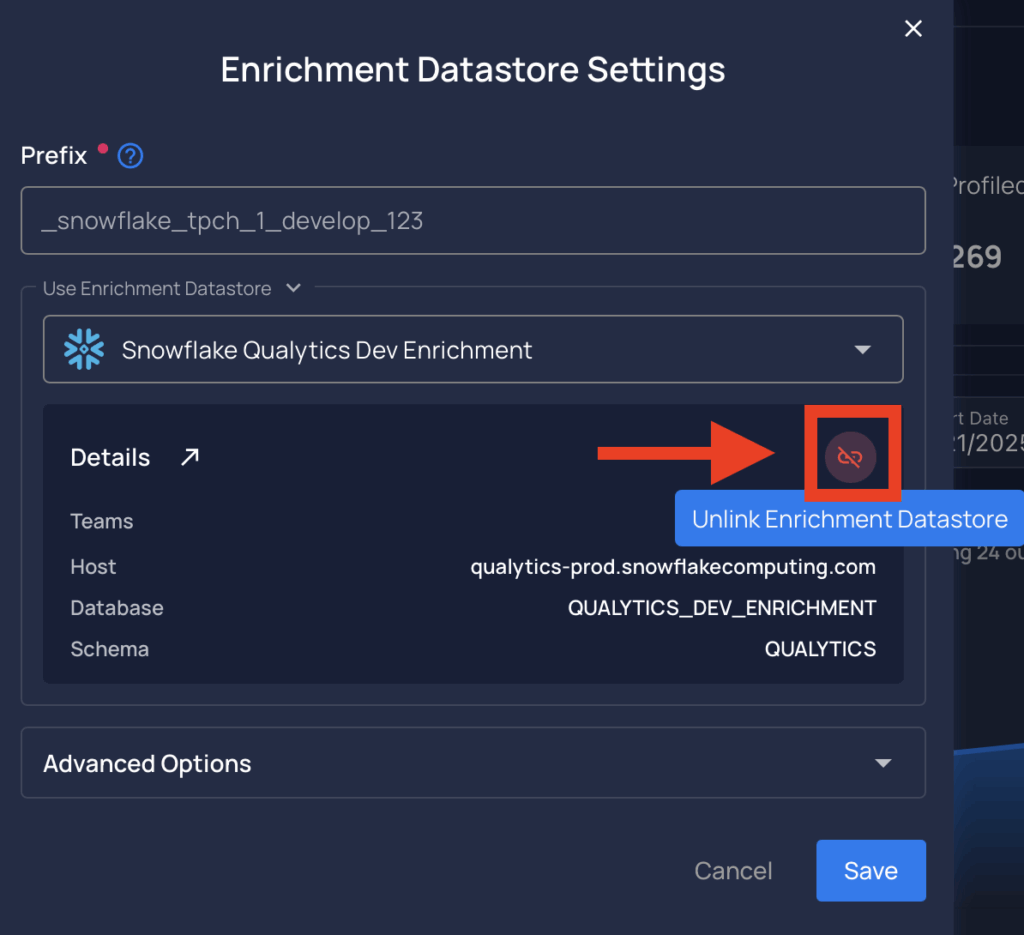Select the host value qualytics-prod.snowflakecomputing.com
This screenshot has height=935, width=1024.
click(673, 567)
